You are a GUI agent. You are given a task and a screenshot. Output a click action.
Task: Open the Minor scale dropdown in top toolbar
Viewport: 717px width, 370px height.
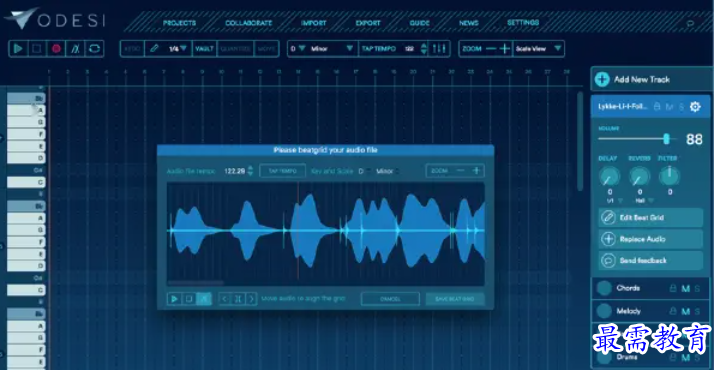[x=332, y=48]
